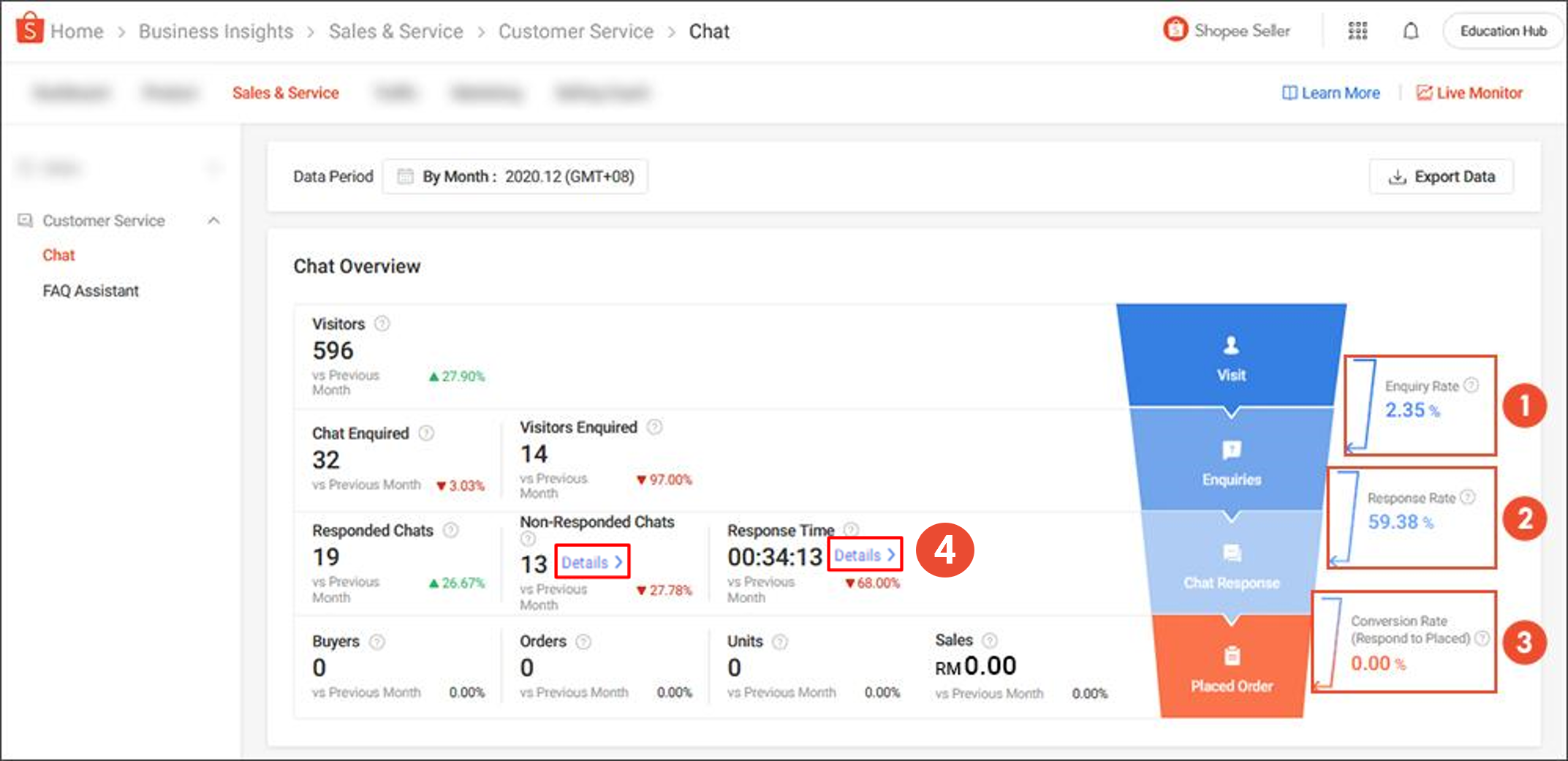Open the By Month data period picker
The image size is (1568, 761).
pos(515,177)
